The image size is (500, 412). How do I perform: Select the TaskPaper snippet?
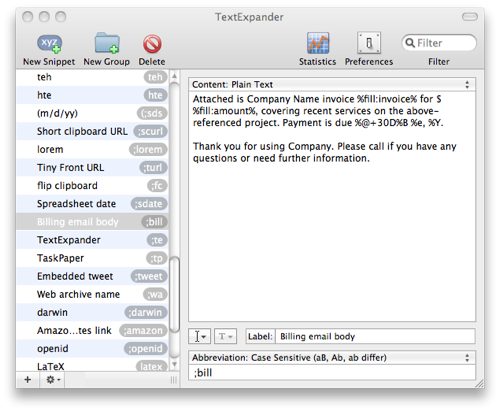click(92, 258)
